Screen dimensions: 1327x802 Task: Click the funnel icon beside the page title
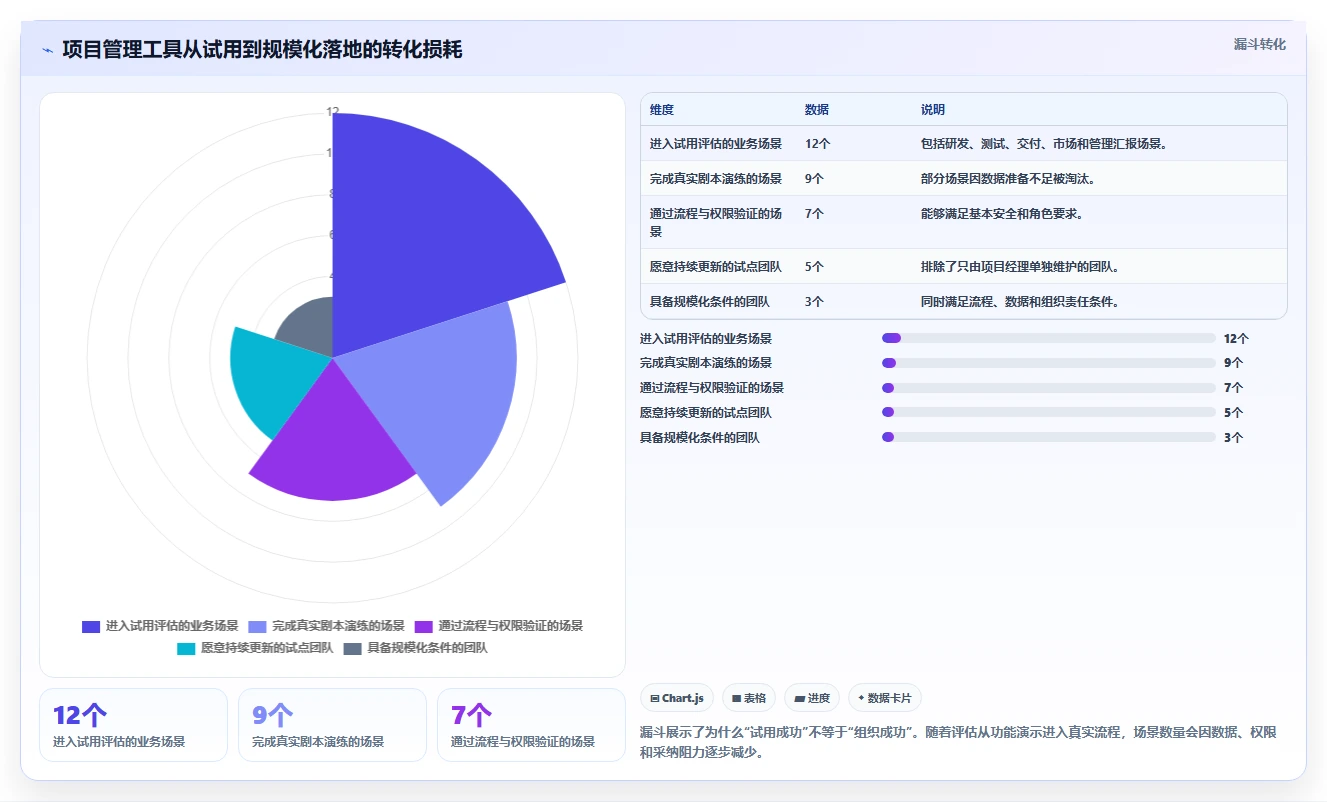(47, 50)
